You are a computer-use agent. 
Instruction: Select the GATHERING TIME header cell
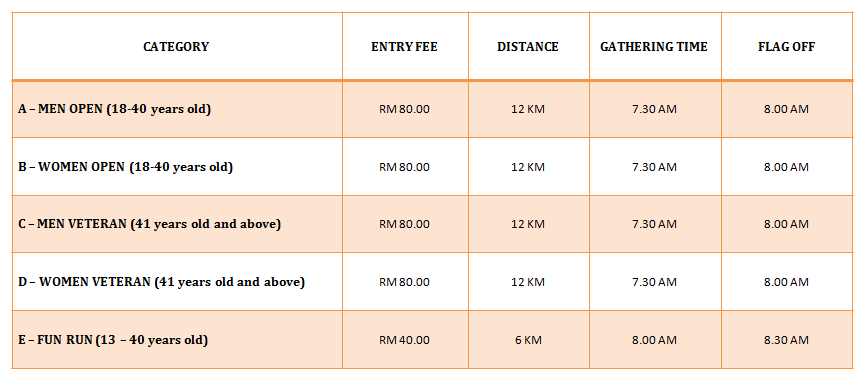(654, 47)
